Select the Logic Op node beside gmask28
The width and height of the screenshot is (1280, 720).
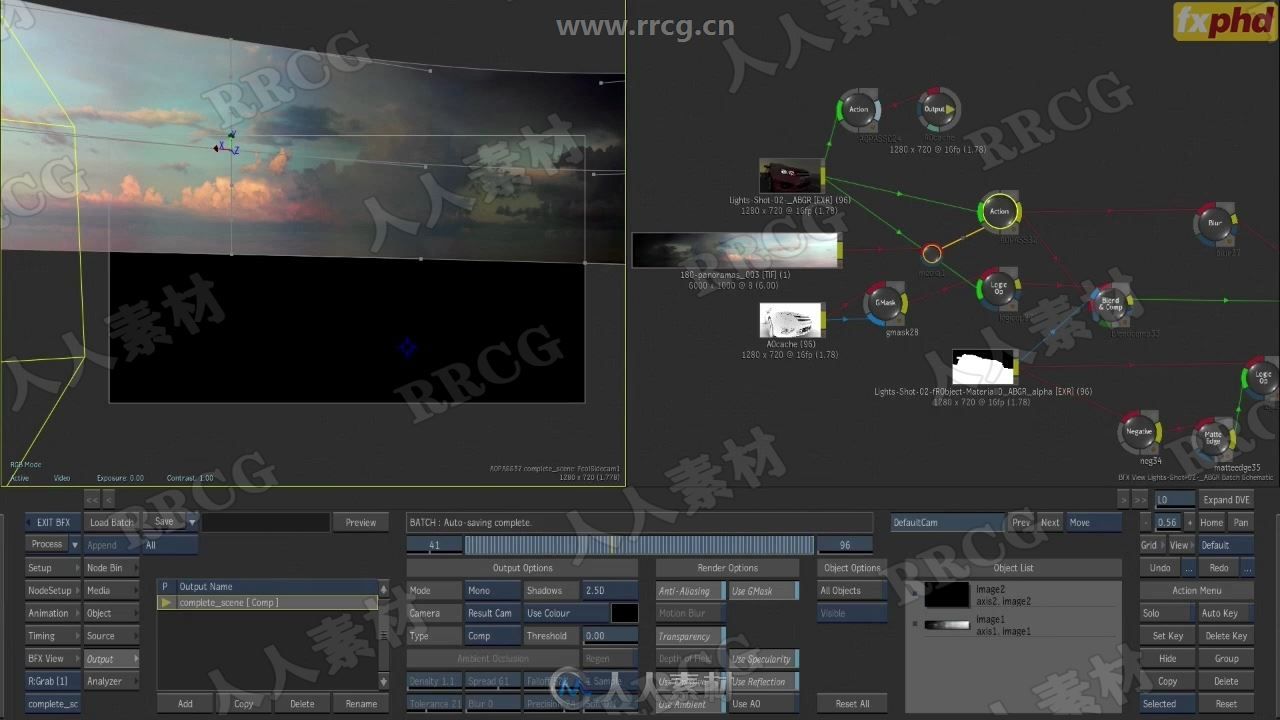[998, 288]
